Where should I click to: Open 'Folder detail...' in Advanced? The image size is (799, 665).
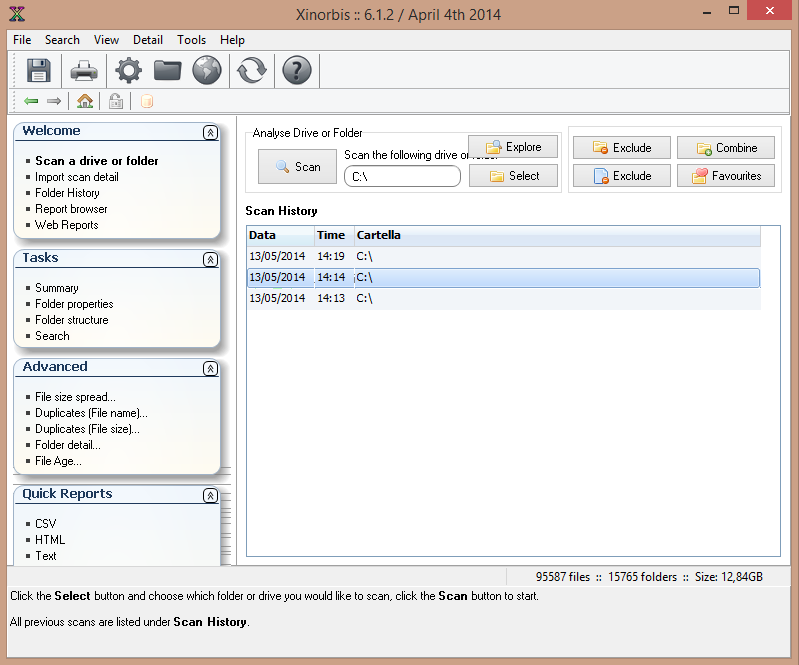pyautogui.click(x=68, y=445)
